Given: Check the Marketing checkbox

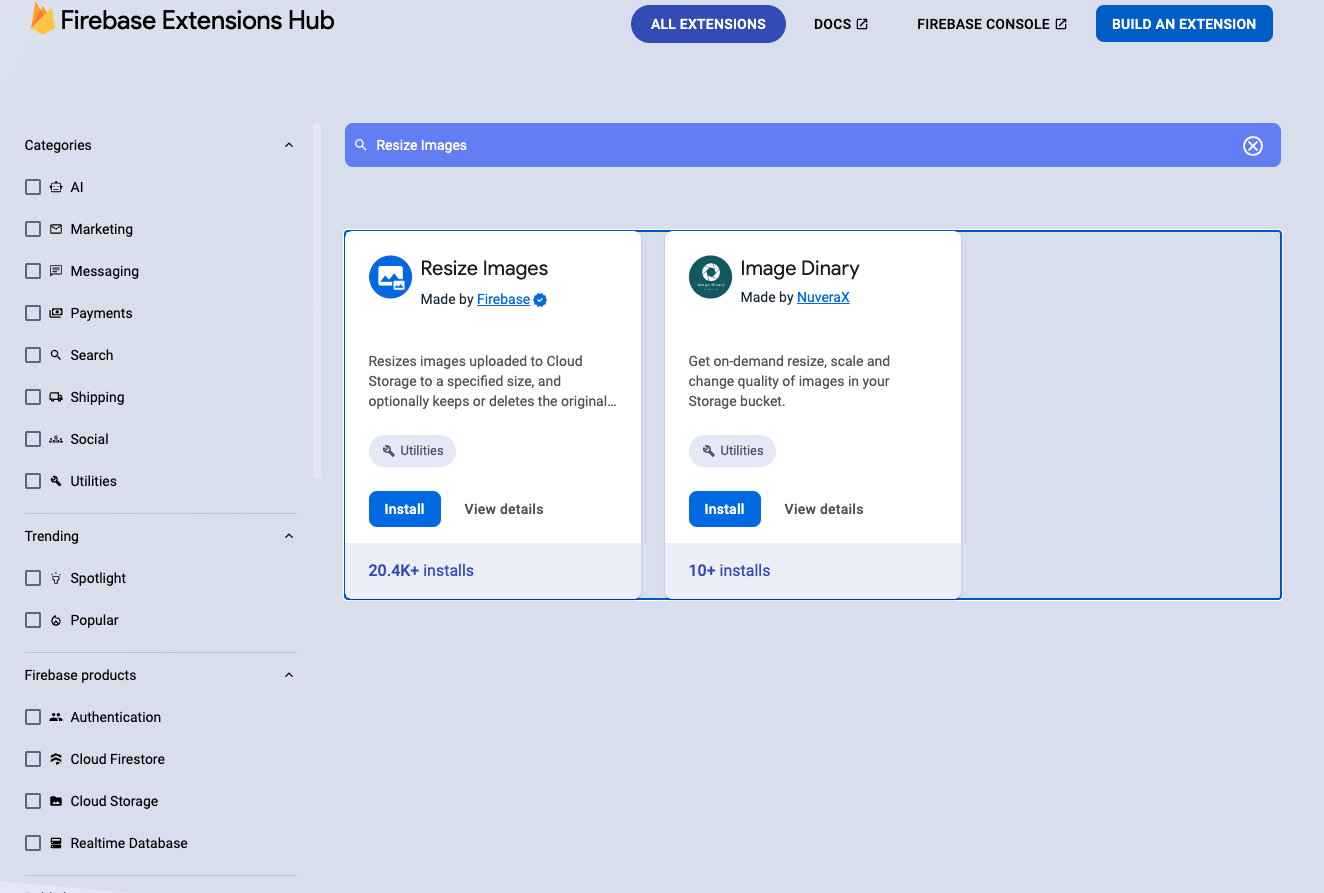Looking at the screenshot, I should pos(33,229).
